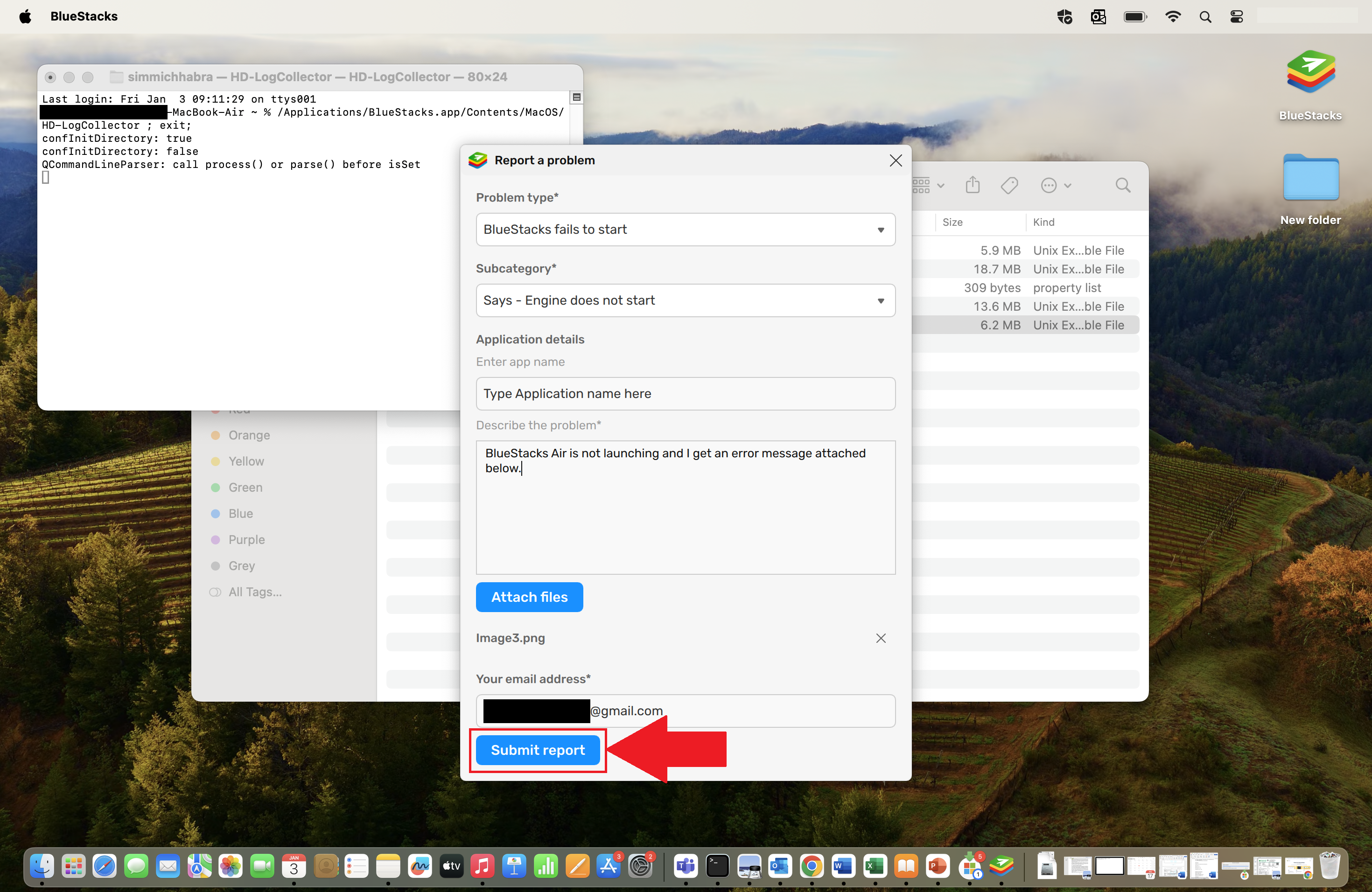
Task: Open the Wi-Fi menu bar icon
Action: click(1173, 17)
